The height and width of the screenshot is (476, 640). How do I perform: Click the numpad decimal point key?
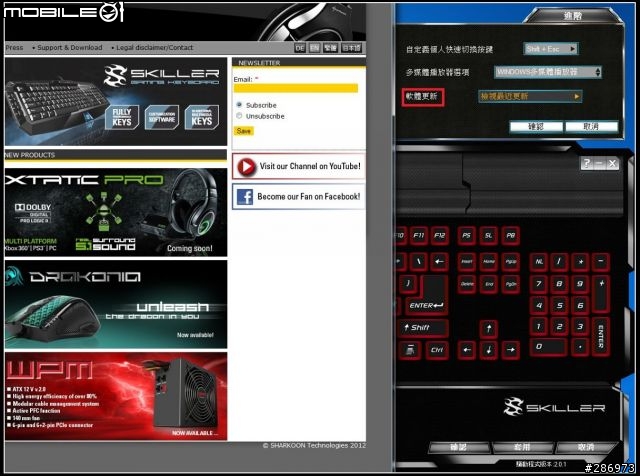point(580,347)
